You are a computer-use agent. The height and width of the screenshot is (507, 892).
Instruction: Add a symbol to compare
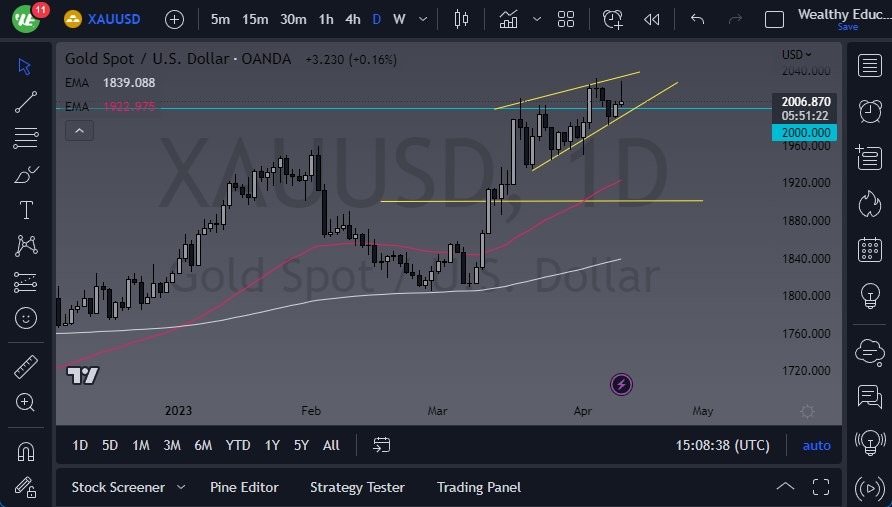174,20
